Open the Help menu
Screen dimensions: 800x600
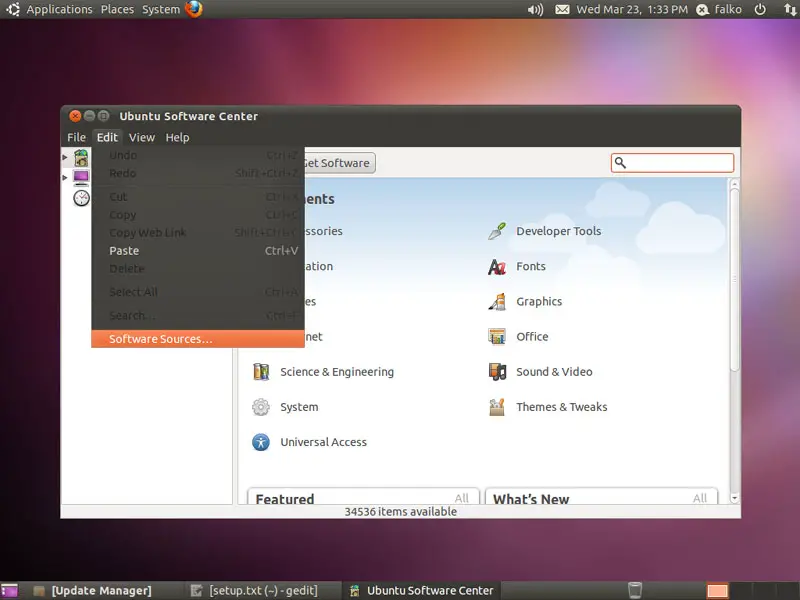[x=177, y=137]
